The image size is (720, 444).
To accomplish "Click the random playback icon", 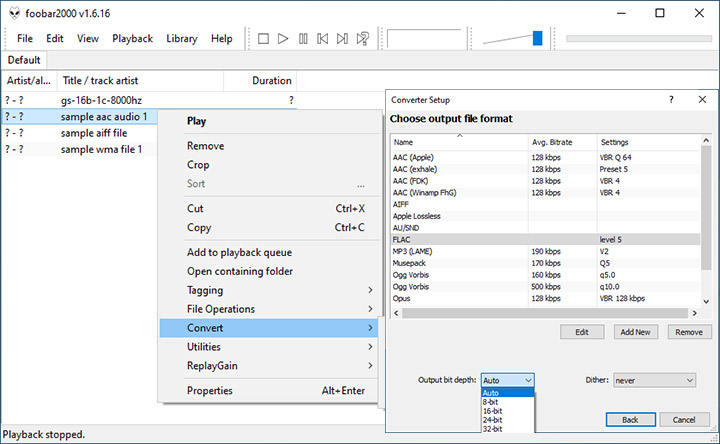I will coord(363,39).
